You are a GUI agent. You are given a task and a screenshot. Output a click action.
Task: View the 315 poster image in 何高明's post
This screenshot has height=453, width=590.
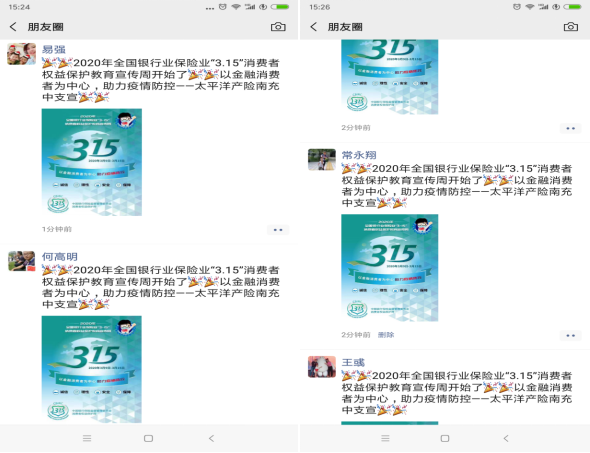click(92, 369)
